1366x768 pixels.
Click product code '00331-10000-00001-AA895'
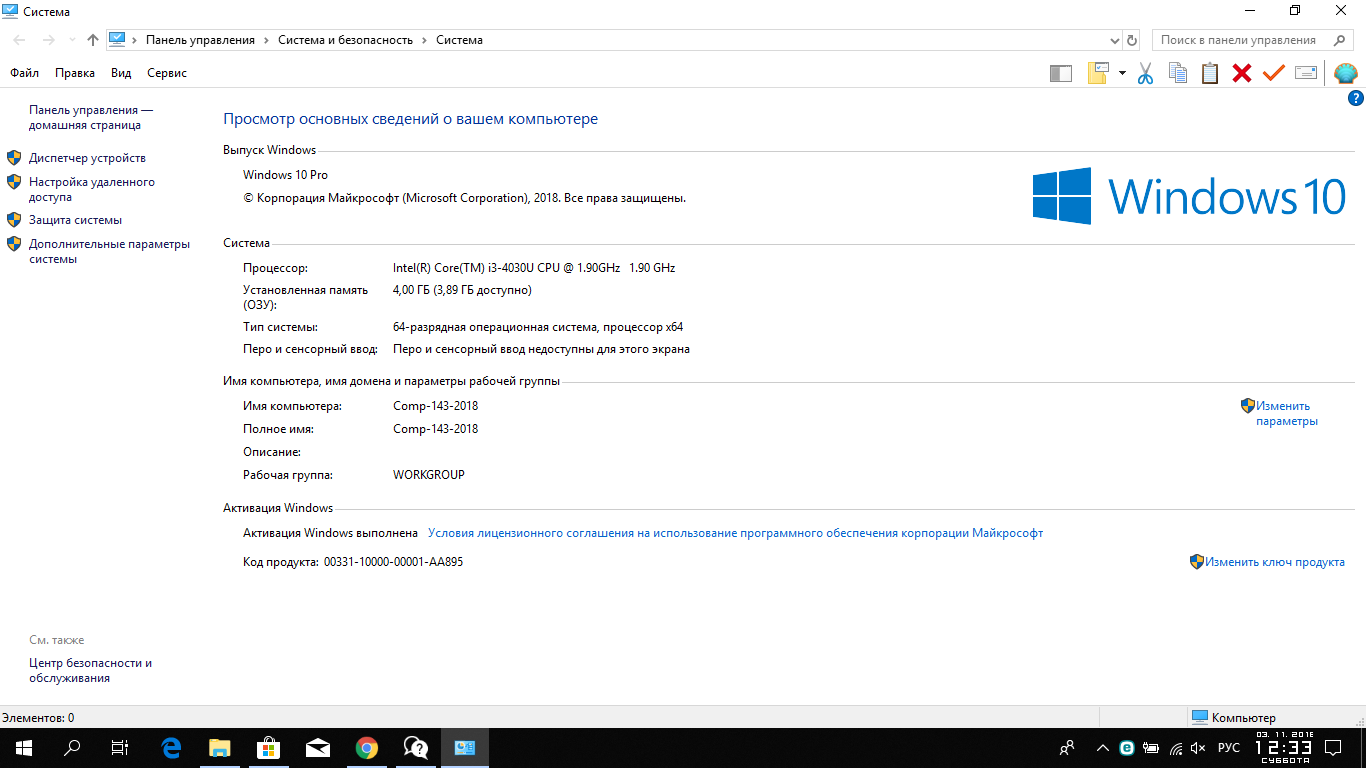pyautogui.click(x=393, y=562)
